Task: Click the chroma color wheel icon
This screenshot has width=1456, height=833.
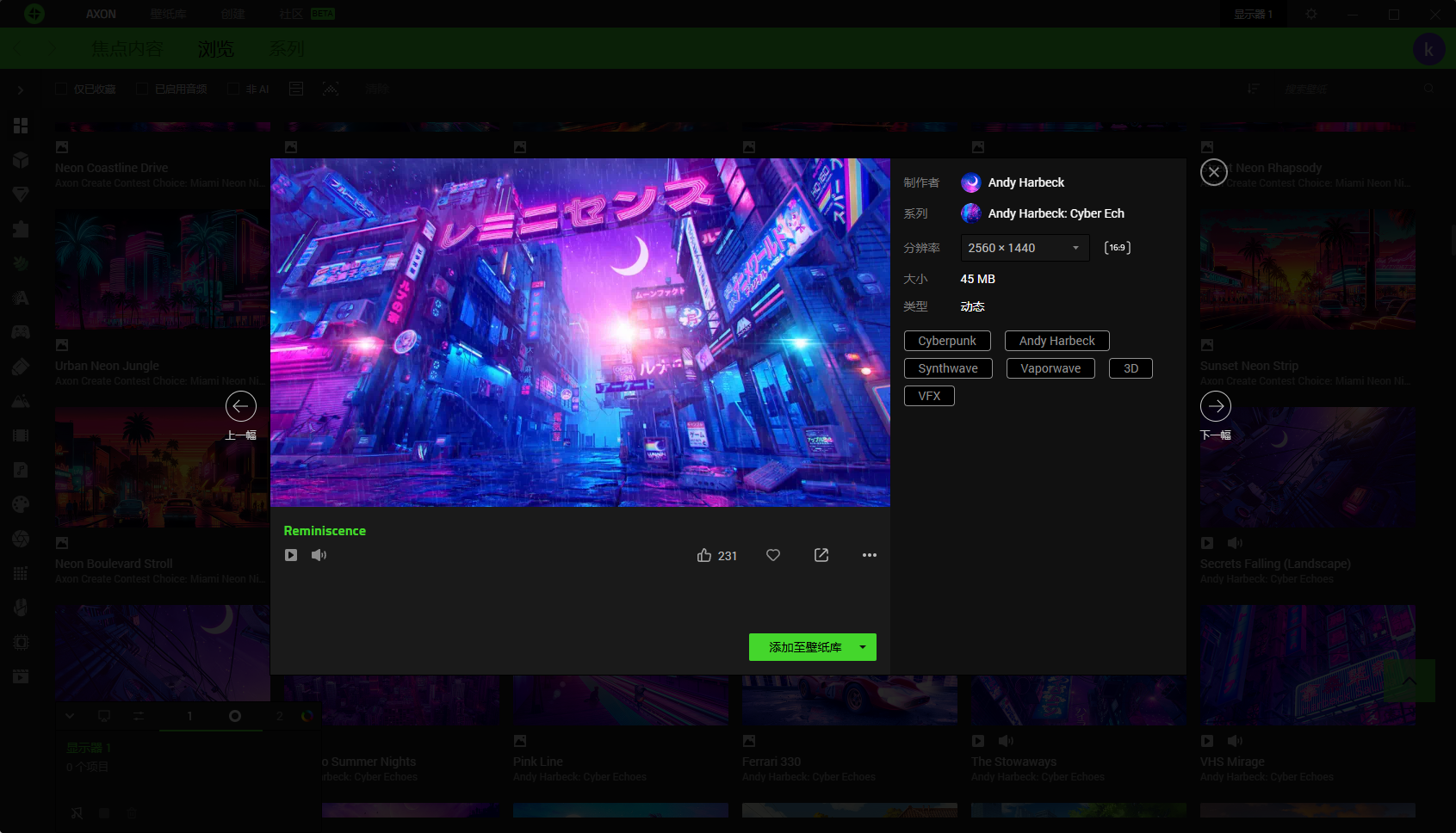Action: 307,716
